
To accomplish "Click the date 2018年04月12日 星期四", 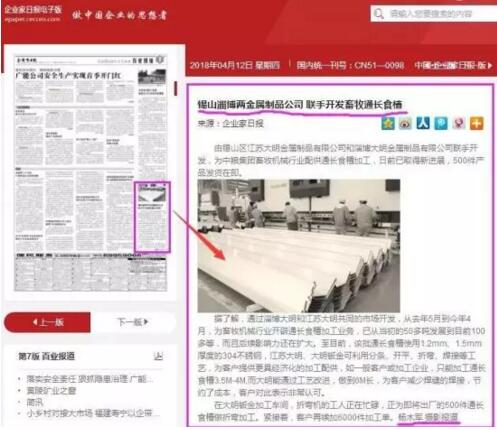I will click(x=235, y=65).
